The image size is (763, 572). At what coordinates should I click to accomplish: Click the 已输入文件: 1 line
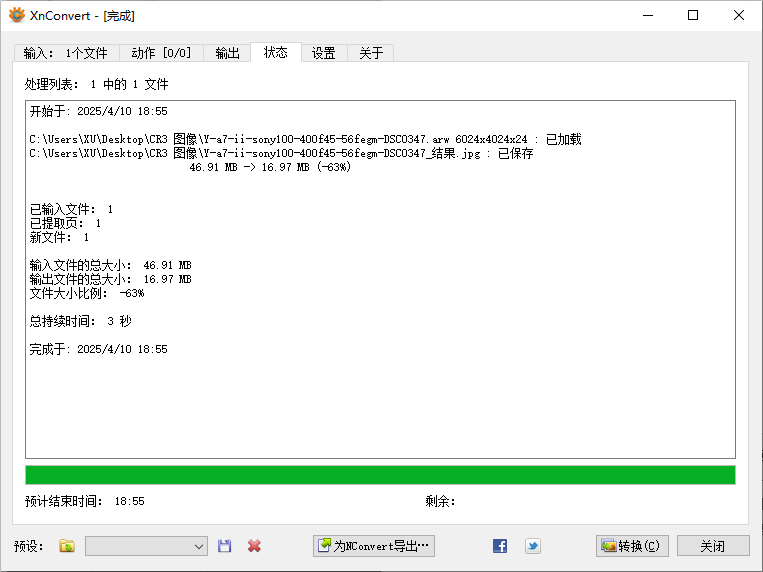[71, 209]
